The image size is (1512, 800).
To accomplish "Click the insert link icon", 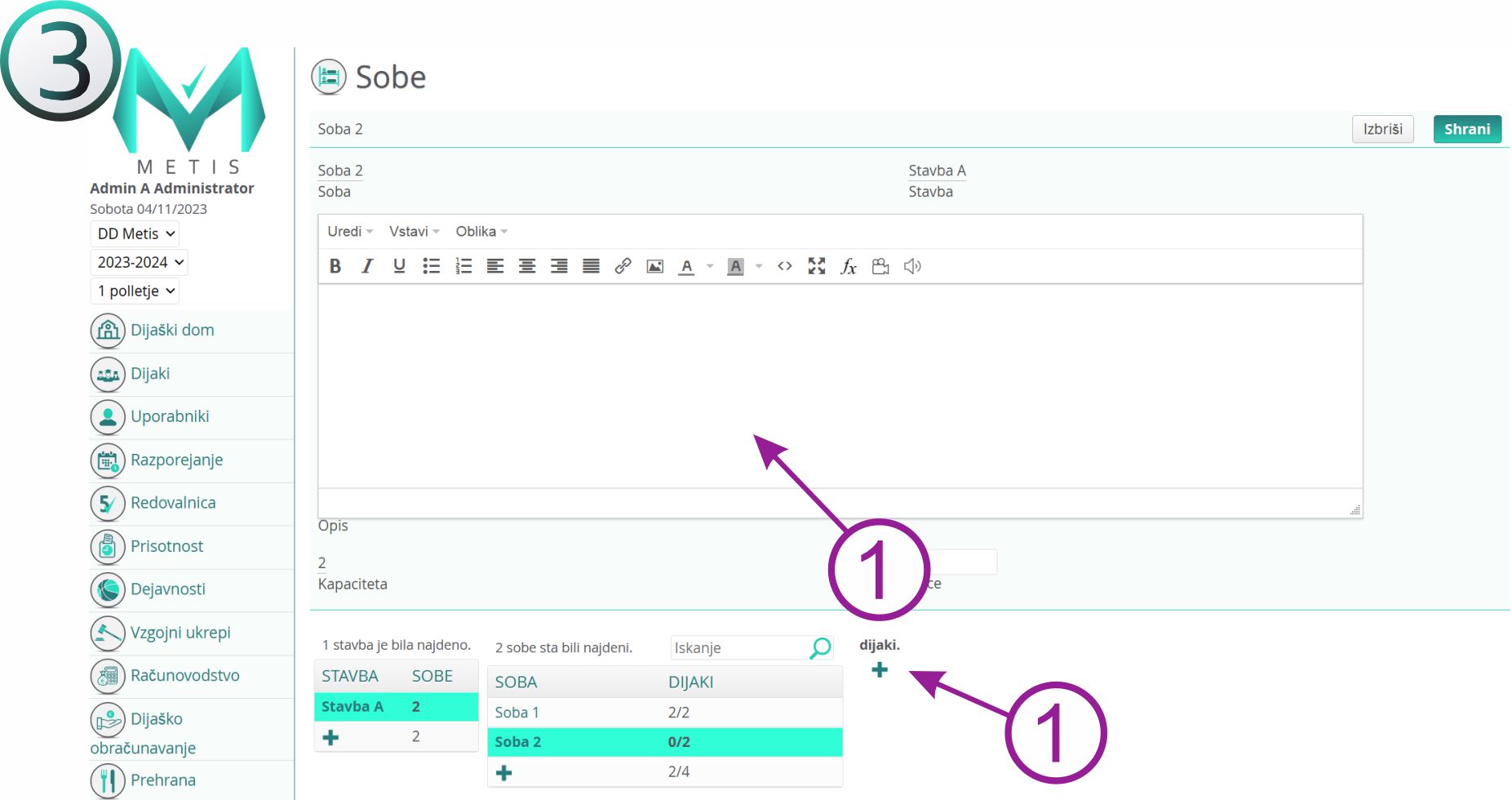I will 623,266.
